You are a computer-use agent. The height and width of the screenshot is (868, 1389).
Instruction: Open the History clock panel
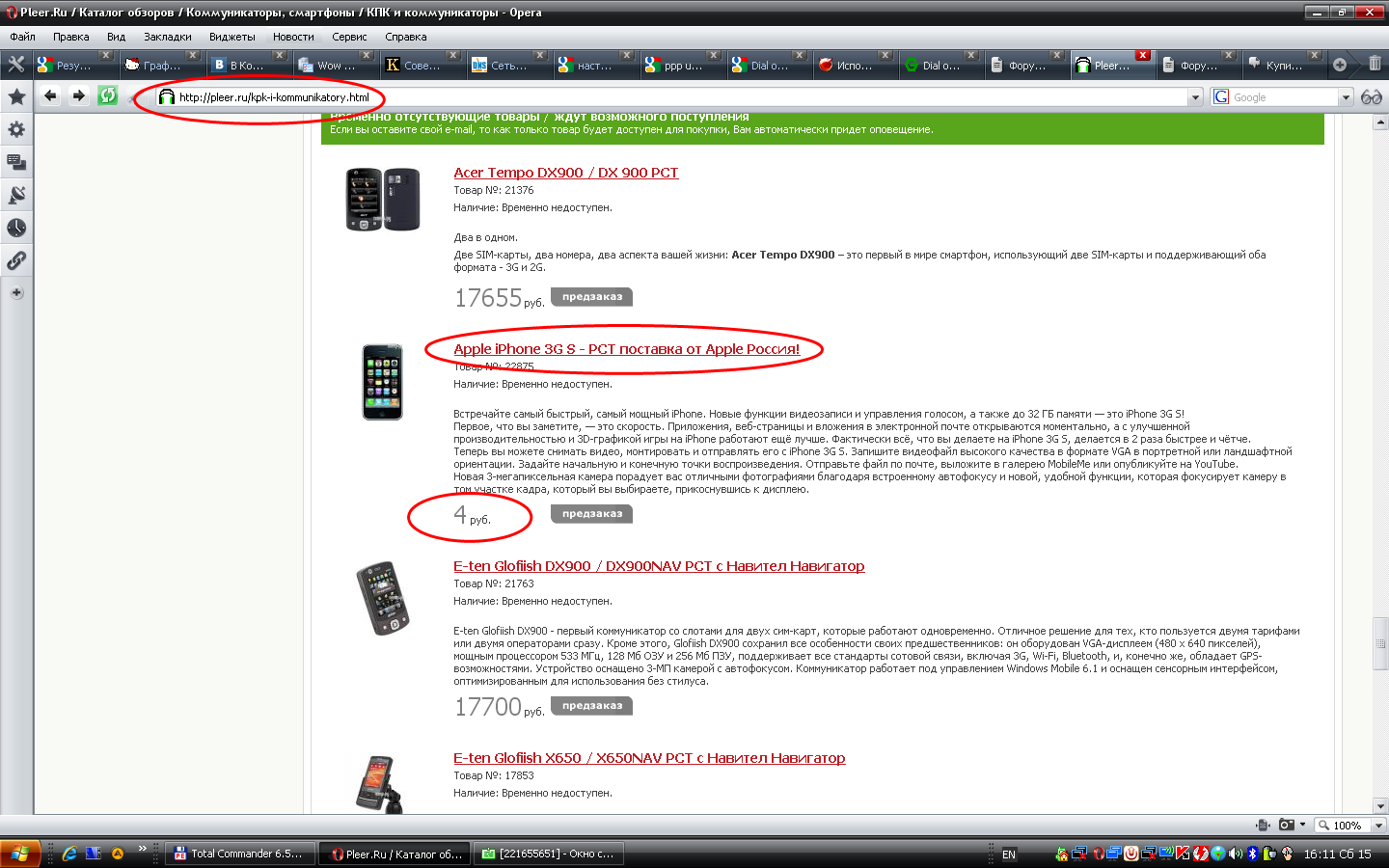(16, 228)
